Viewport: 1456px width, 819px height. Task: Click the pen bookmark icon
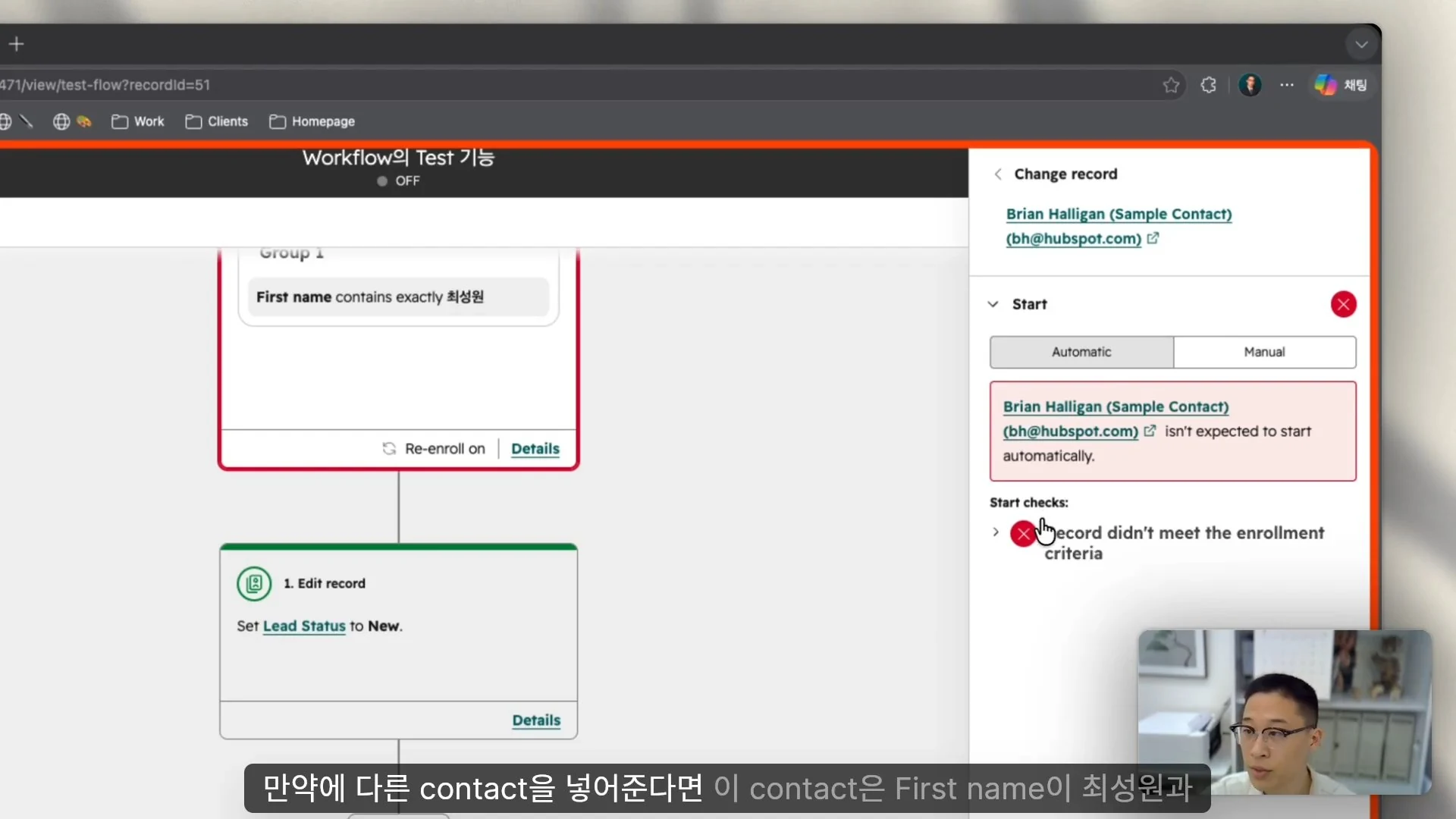tap(27, 121)
